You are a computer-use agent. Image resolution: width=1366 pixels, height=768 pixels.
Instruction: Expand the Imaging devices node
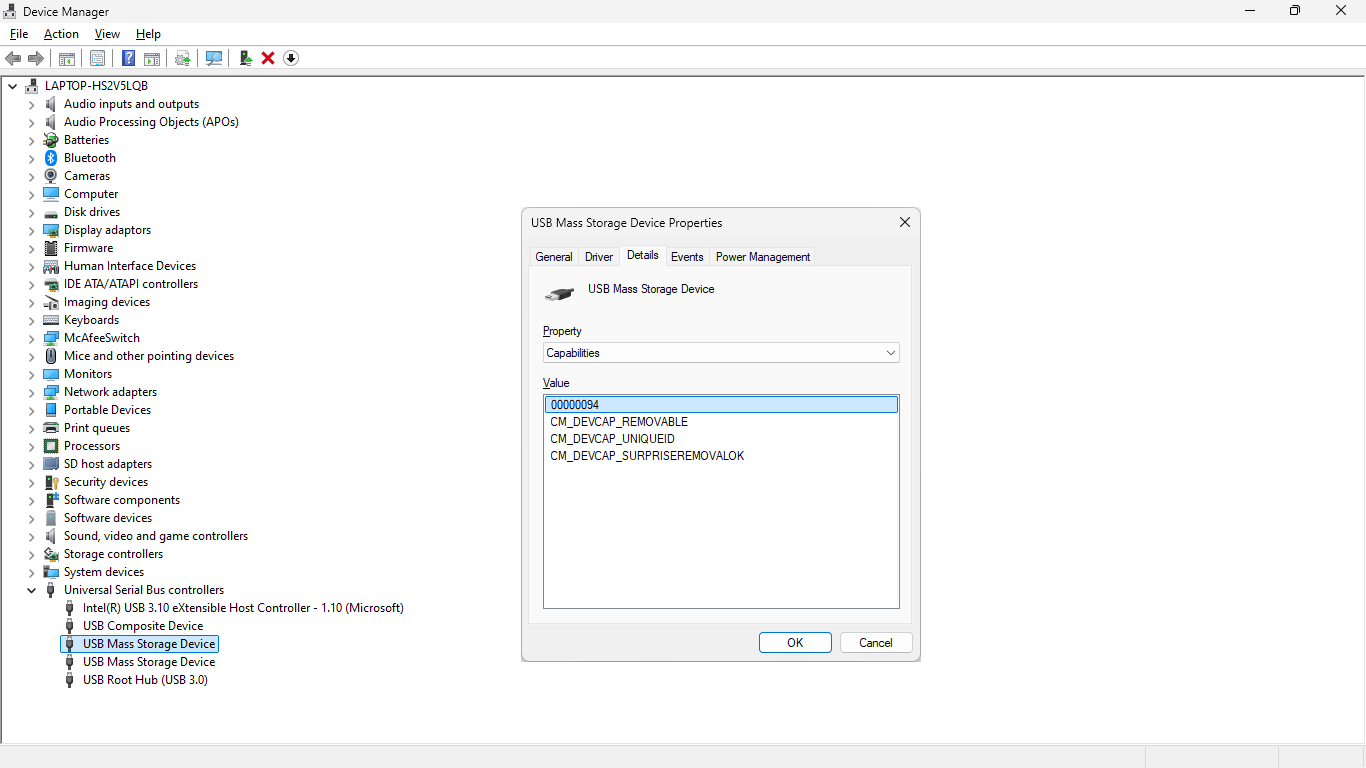[x=32, y=302]
